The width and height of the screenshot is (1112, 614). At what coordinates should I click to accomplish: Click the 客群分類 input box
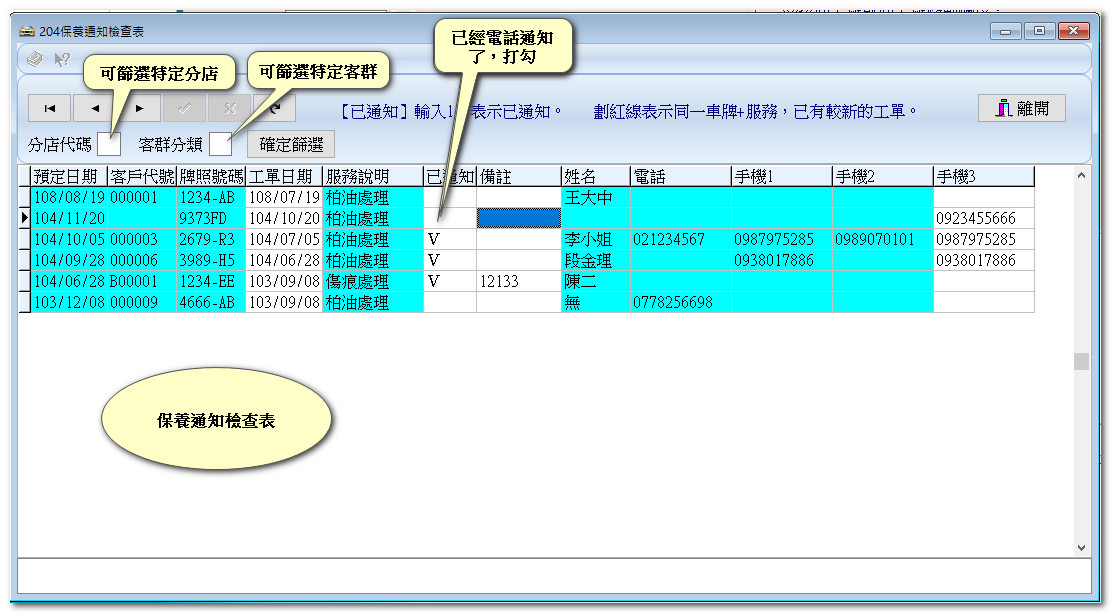click(220, 145)
